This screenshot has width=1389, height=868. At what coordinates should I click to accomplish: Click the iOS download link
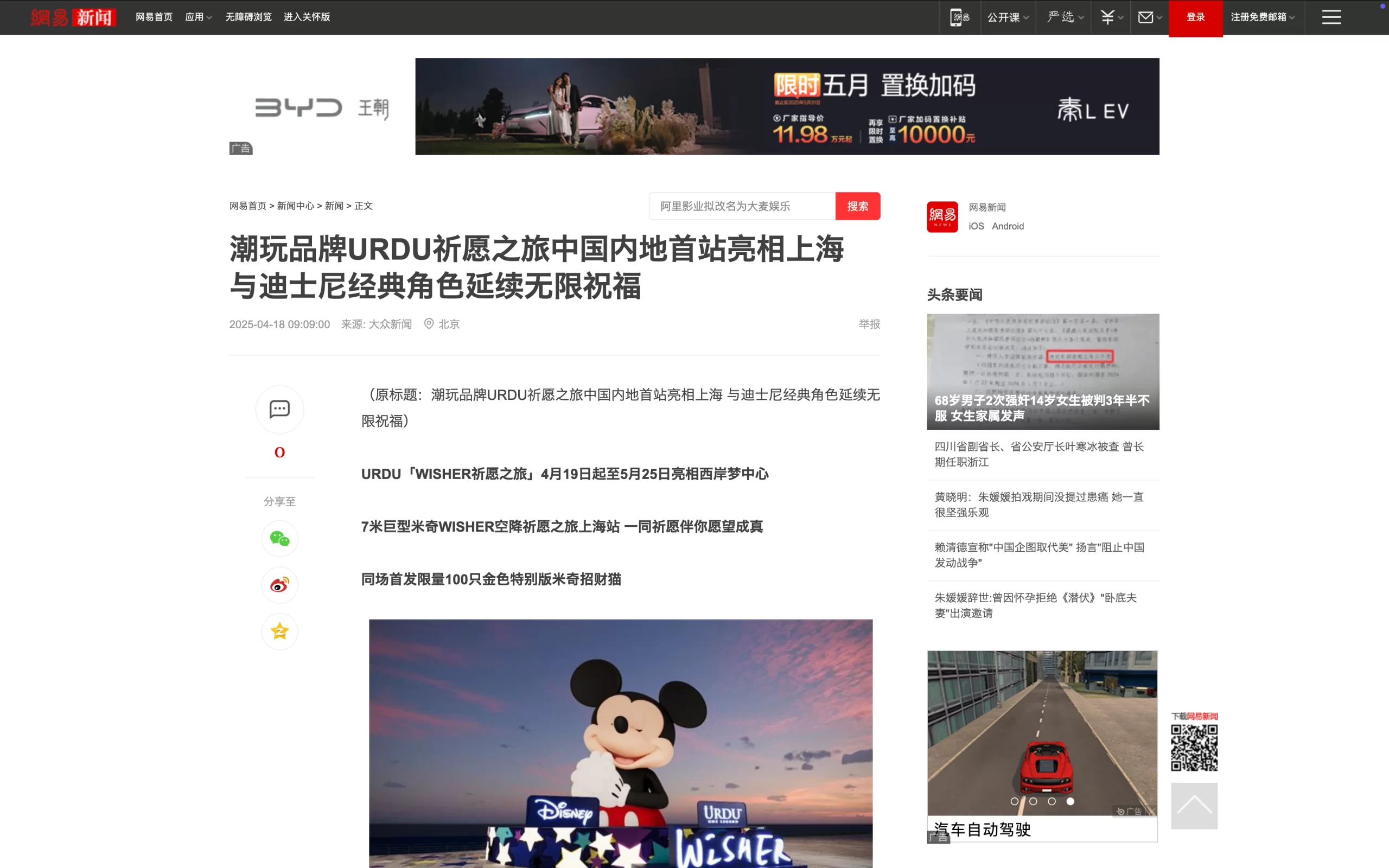[976, 226]
